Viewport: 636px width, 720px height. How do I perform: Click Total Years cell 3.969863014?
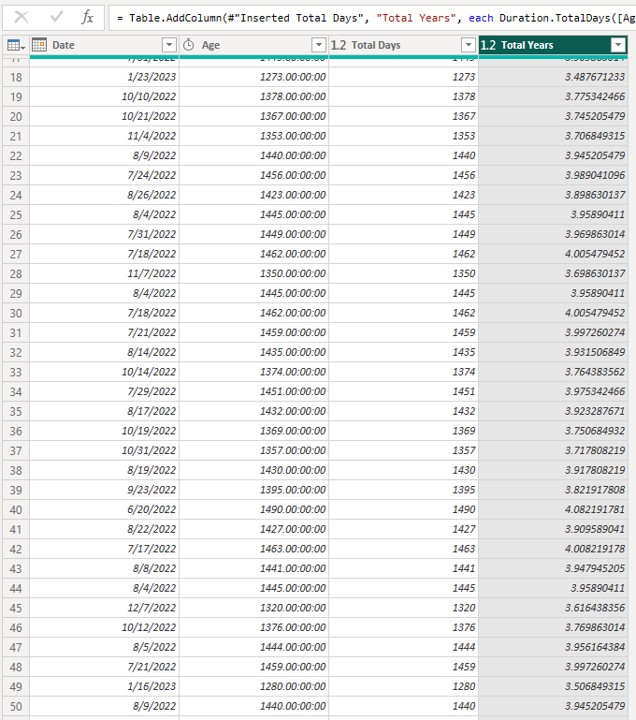point(553,234)
